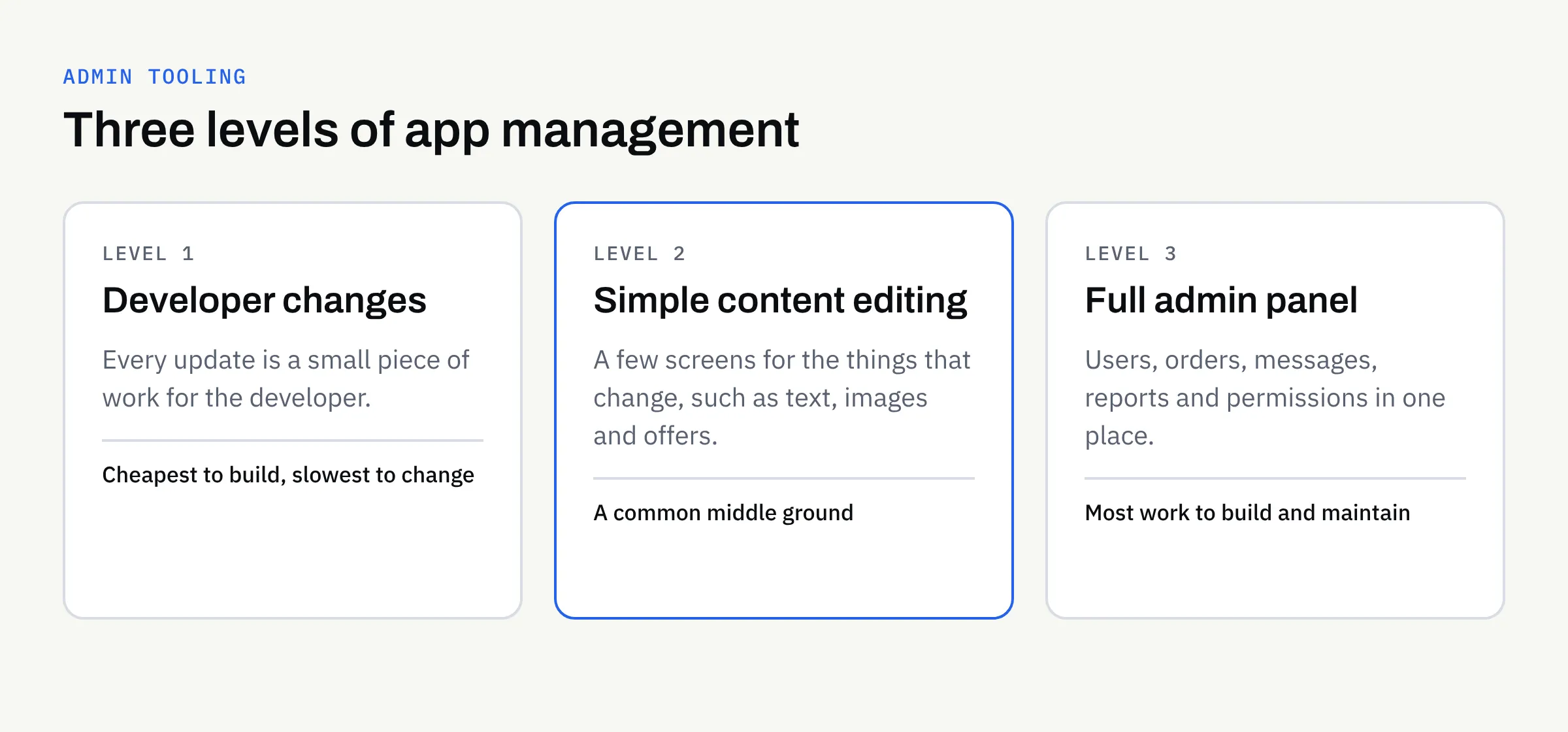
Task: Click the LEVEL 3 label
Action: [x=1131, y=254]
